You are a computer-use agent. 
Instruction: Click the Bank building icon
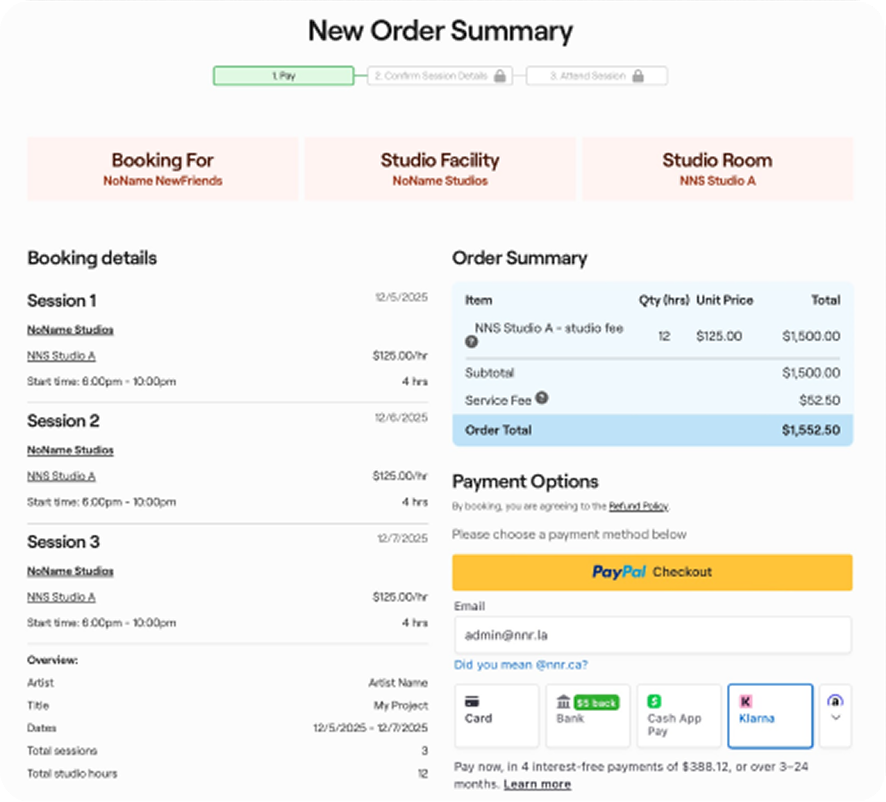point(563,702)
